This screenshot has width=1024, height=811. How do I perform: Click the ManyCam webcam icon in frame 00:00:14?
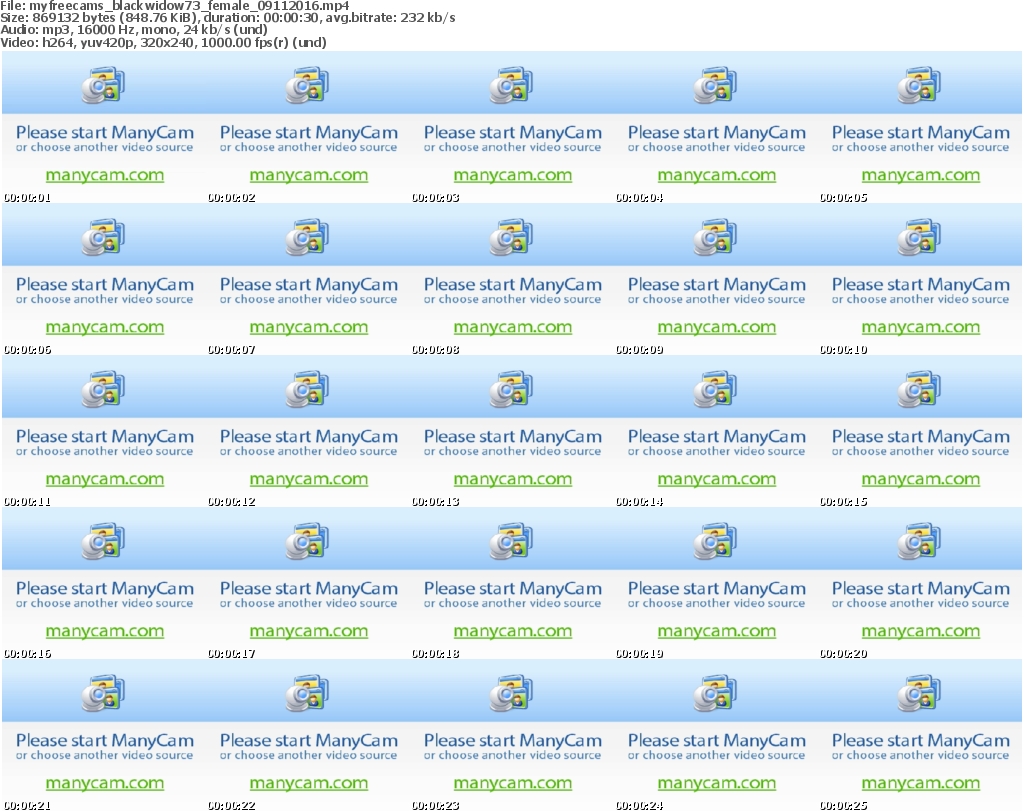715,389
